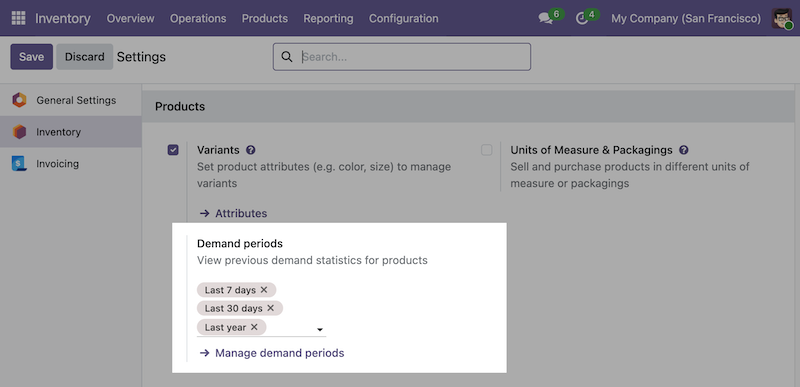The height and width of the screenshot is (387, 800).
Task: Focus the Search settings field
Action: click(x=402, y=57)
